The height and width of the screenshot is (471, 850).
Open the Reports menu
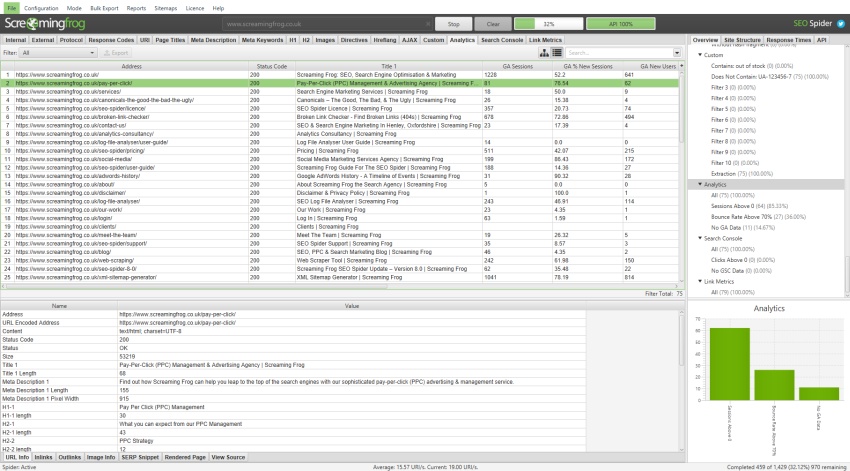(x=136, y=8)
